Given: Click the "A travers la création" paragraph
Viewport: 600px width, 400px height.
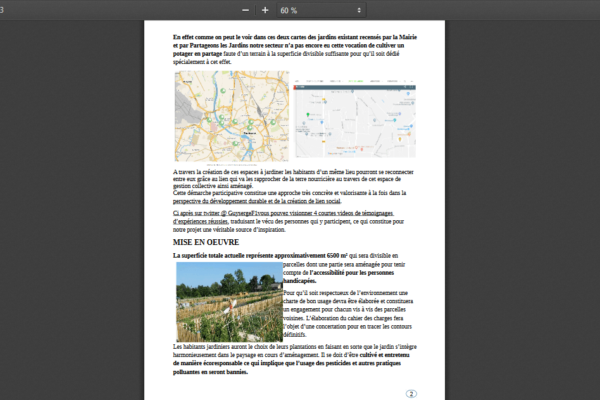Looking at the screenshot, I should [x=288, y=175].
